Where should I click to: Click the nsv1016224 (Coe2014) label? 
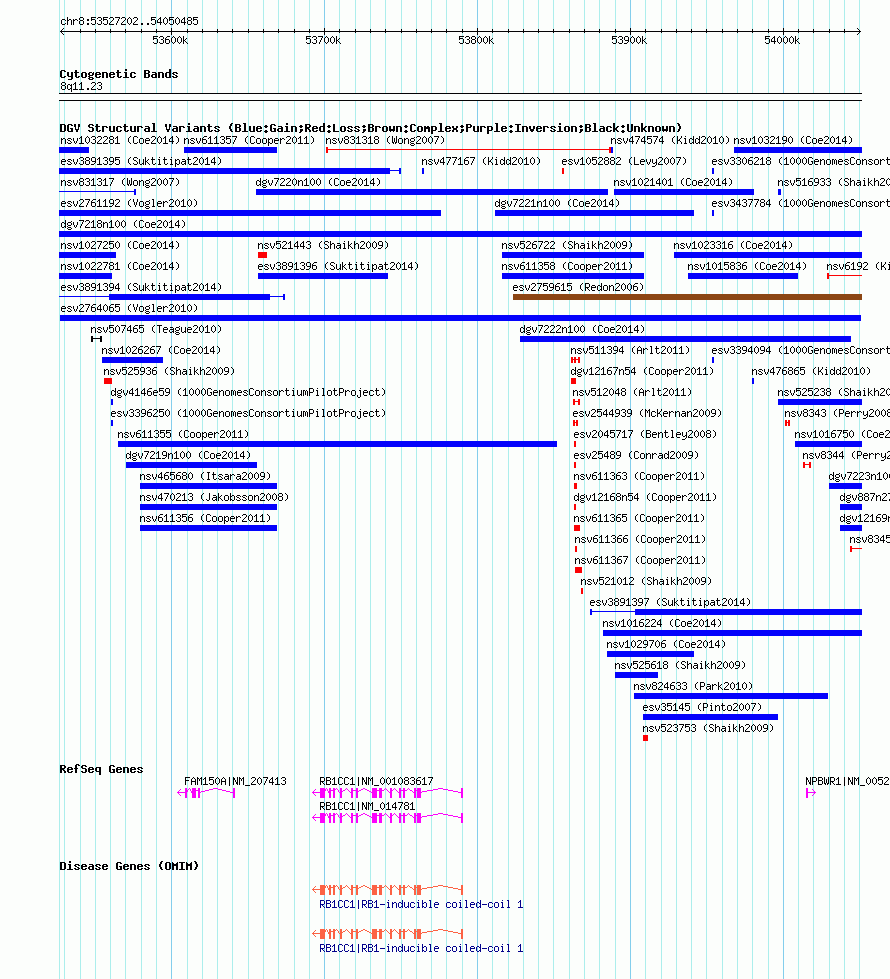pyautogui.click(x=662, y=624)
